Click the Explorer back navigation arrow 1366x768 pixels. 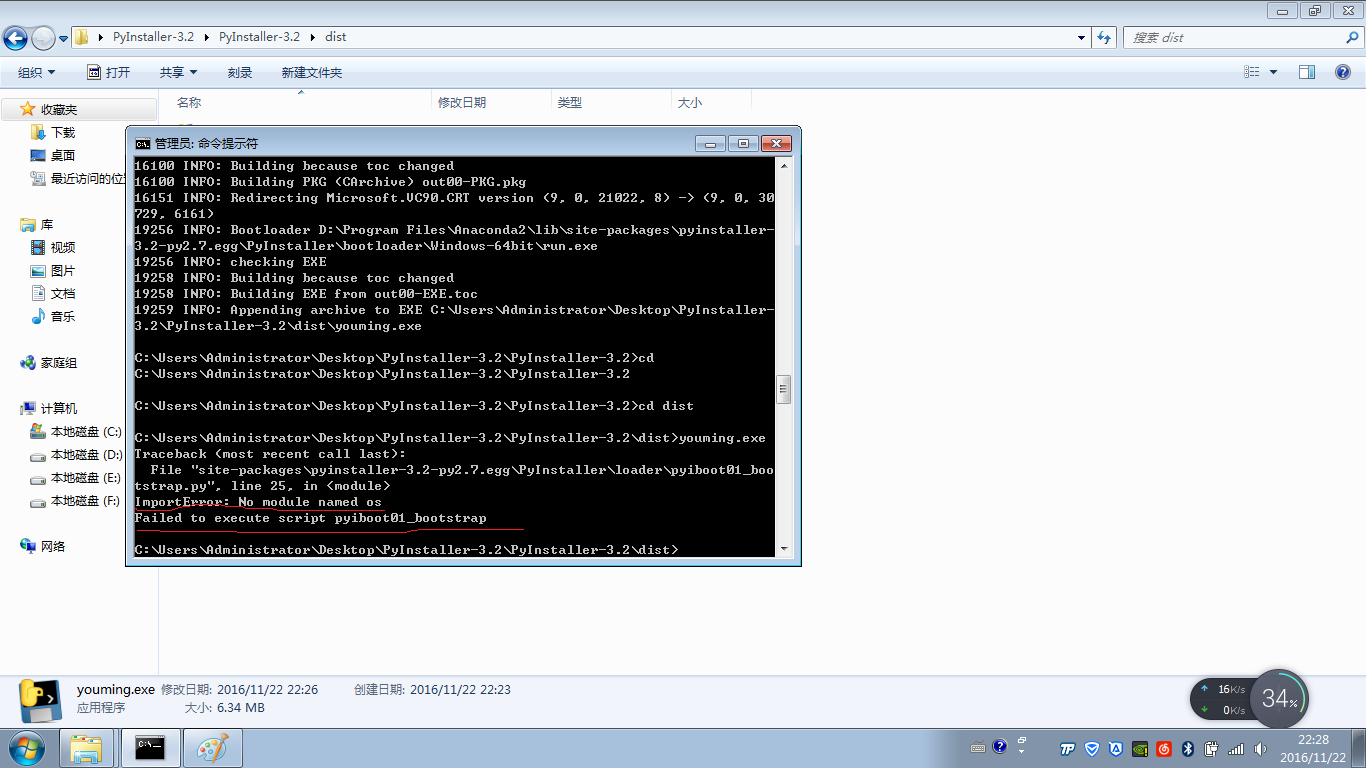pos(16,38)
